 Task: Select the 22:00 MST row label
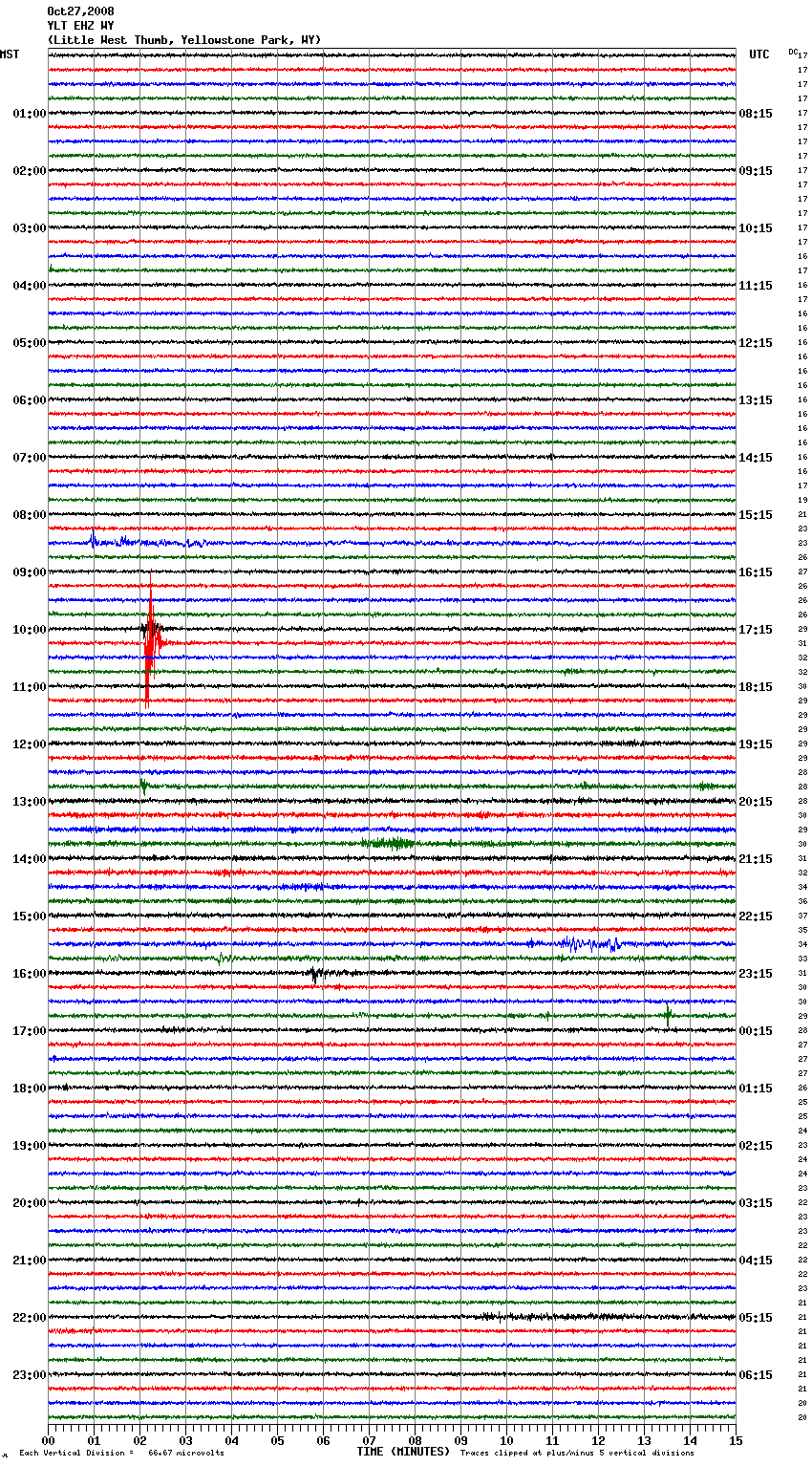coord(30,1318)
